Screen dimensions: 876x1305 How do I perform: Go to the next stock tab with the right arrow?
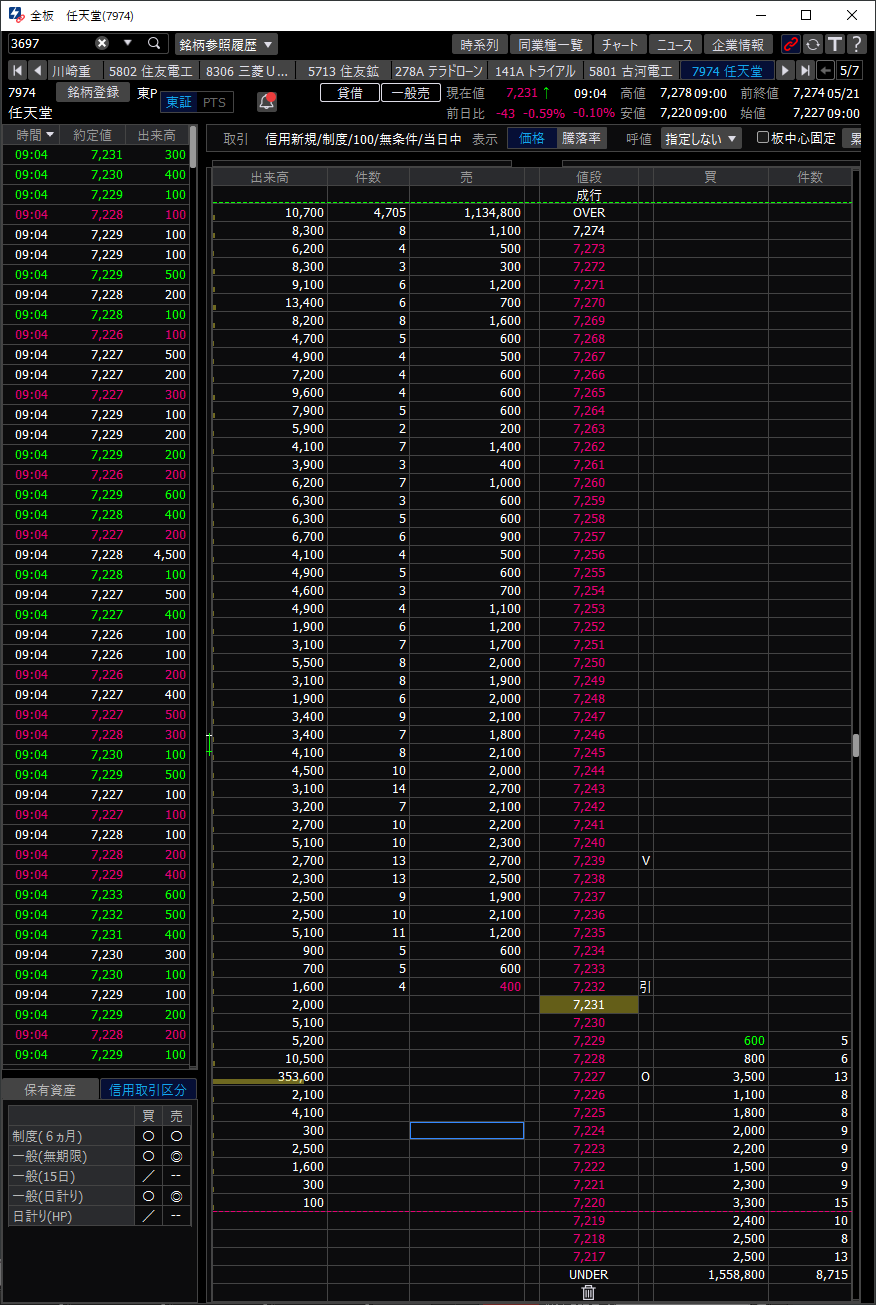[x=785, y=71]
